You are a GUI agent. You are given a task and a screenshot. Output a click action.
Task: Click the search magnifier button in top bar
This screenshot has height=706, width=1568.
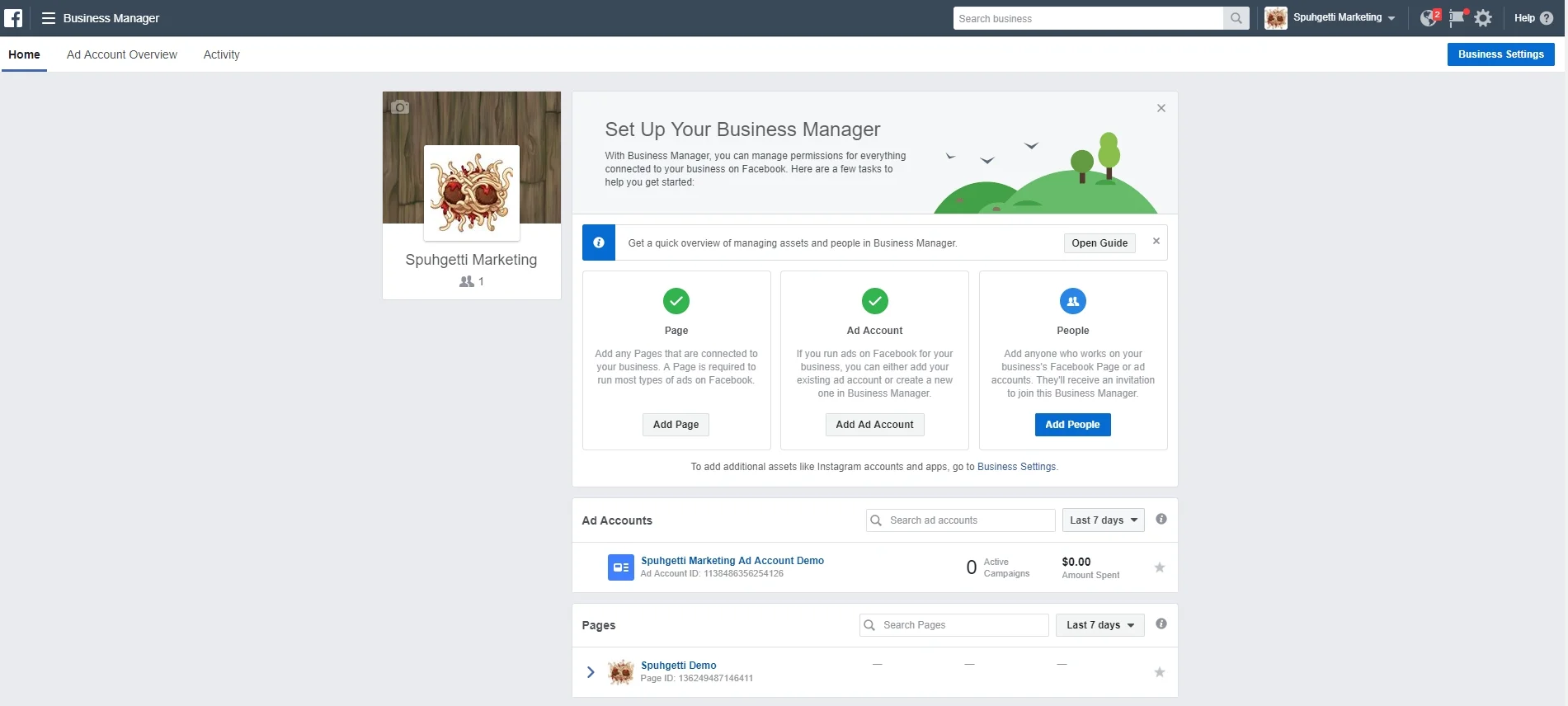[1236, 18]
